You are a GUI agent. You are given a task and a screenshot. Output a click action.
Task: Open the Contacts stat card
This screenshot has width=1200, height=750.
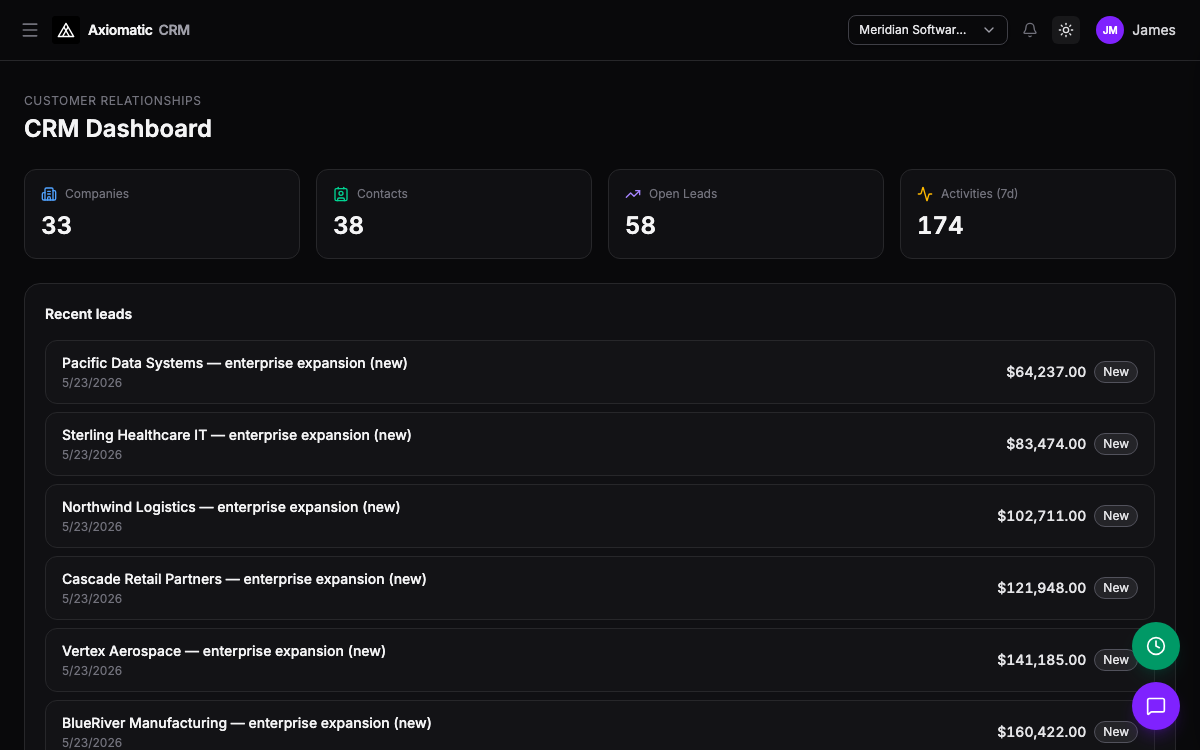[454, 214]
